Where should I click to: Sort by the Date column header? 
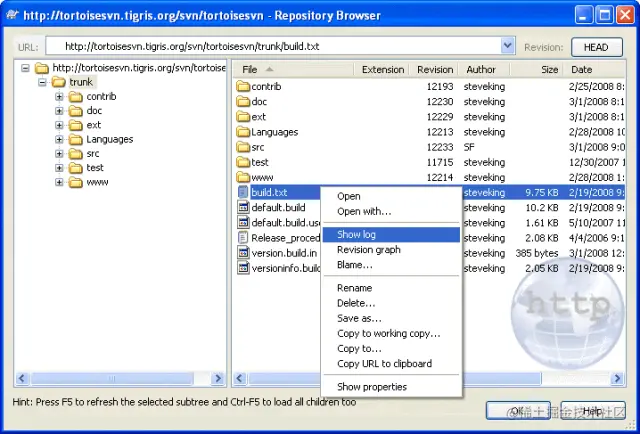click(594, 70)
